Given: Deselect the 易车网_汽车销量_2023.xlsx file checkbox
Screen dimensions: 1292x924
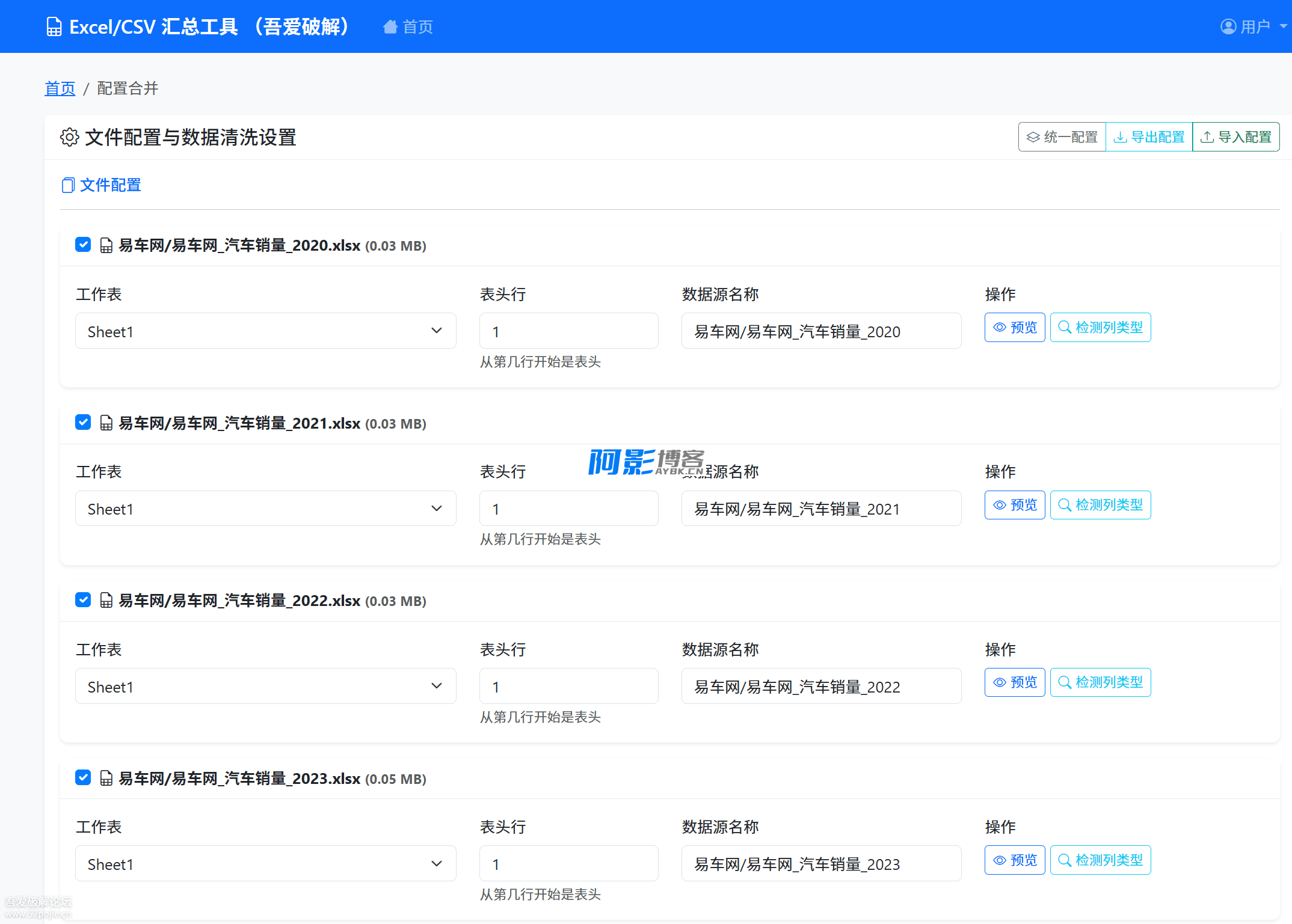Looking at the screenshot, I should [x=83, y=778].
